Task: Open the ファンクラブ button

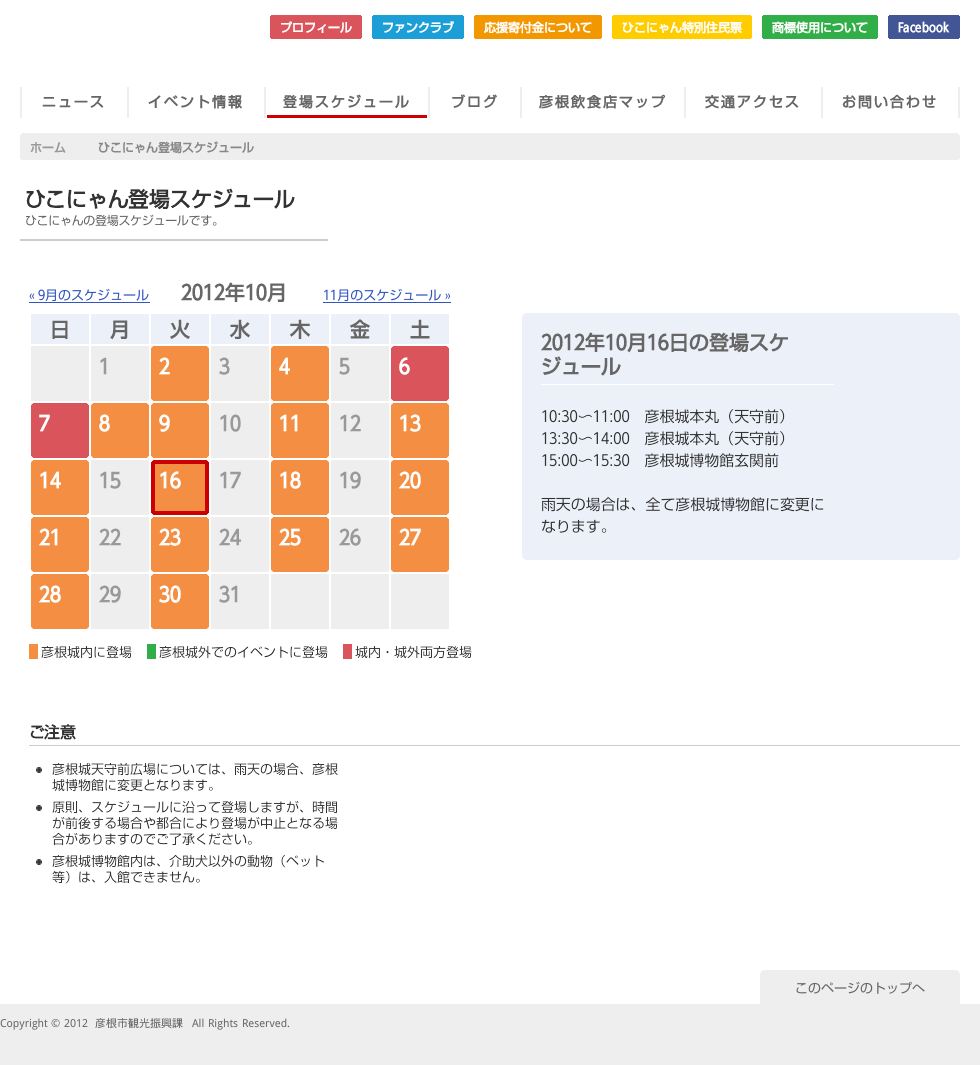Action: 418,27
